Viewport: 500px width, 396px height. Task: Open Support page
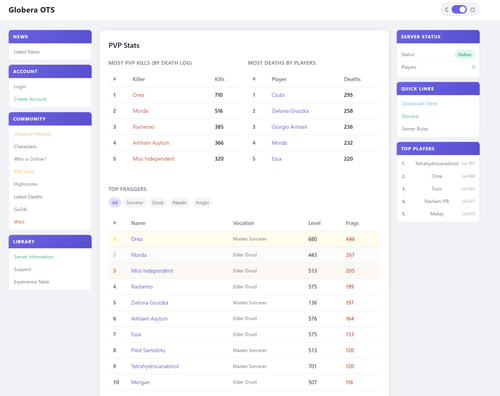tap(22, 269)
